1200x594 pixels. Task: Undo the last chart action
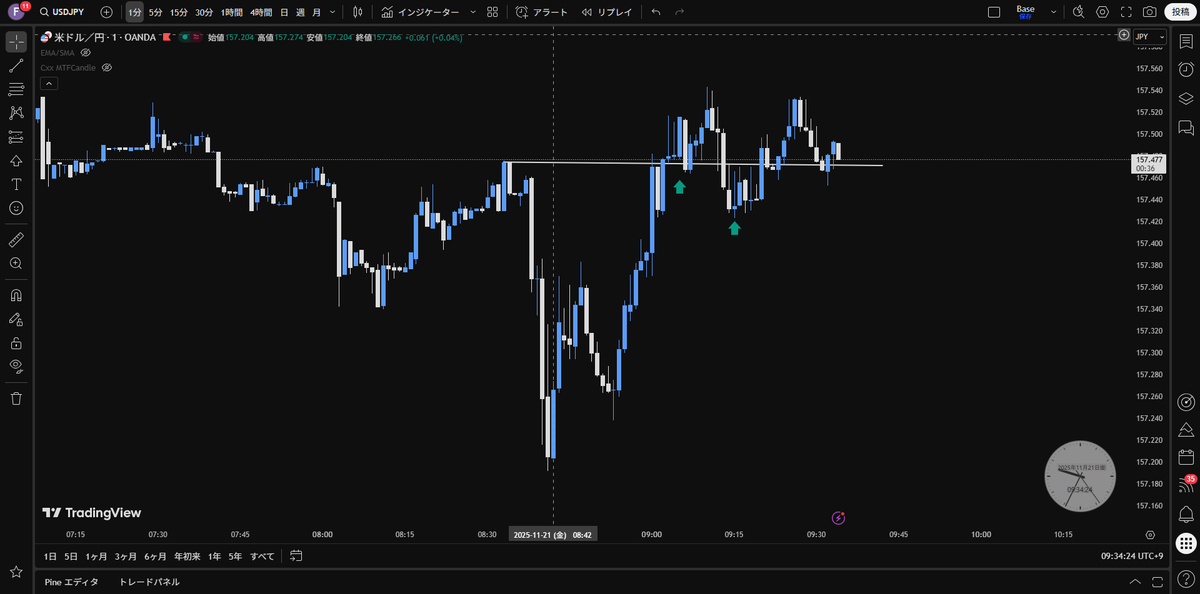coord(656,12)
